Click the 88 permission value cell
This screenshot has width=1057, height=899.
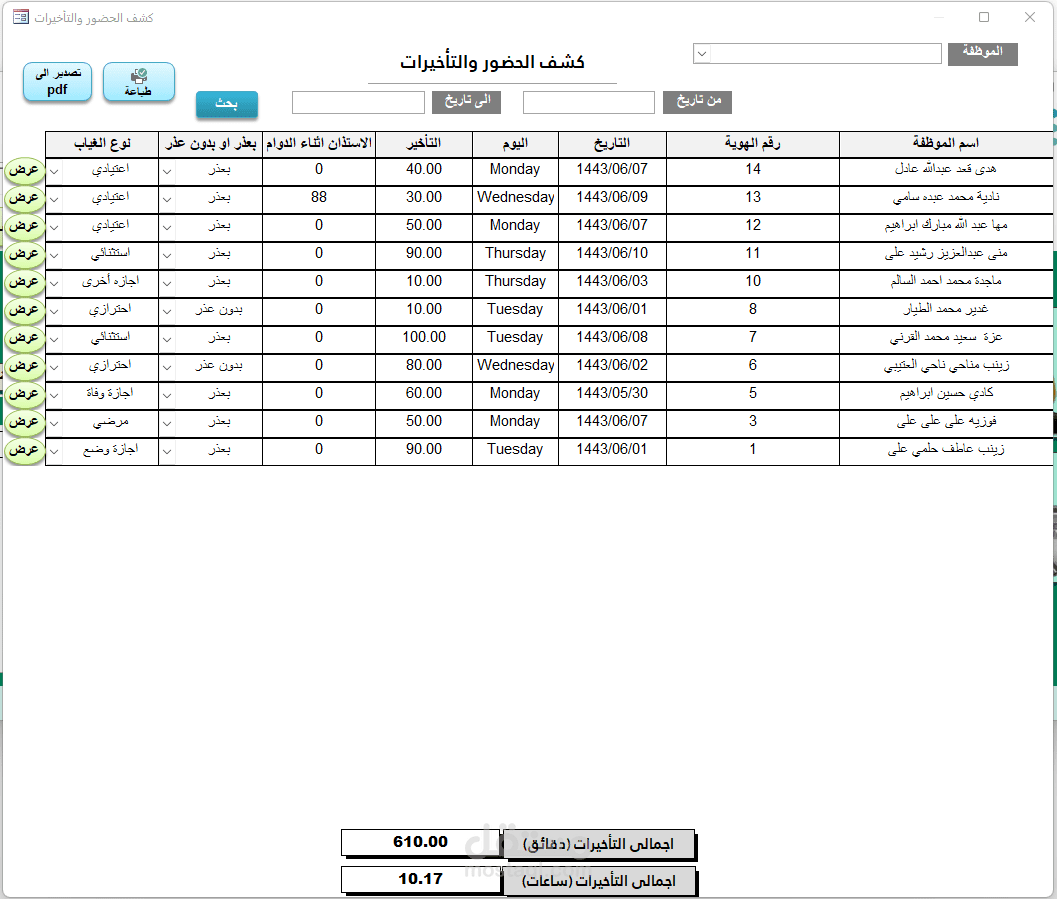(x=319, y=197)
